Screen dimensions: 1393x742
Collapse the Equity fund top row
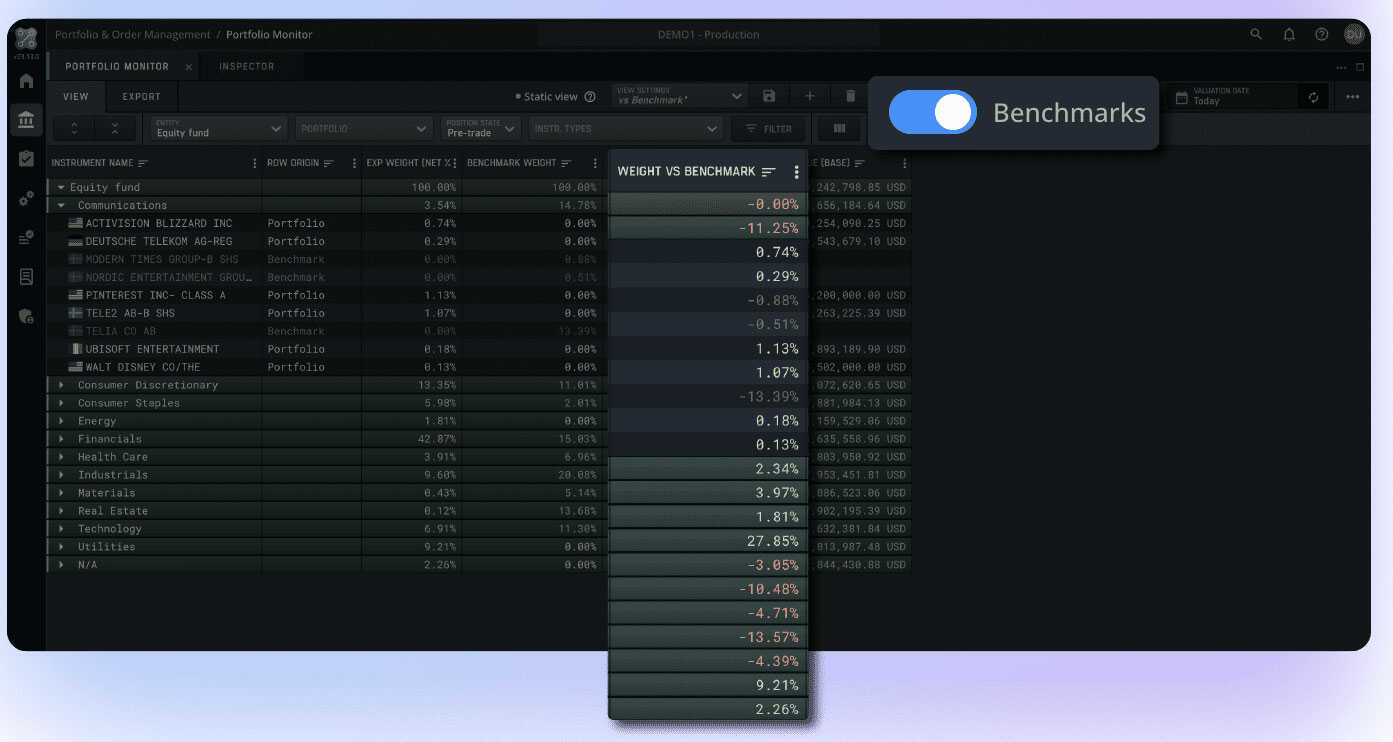pyautogui.click(x=61, y=187)
